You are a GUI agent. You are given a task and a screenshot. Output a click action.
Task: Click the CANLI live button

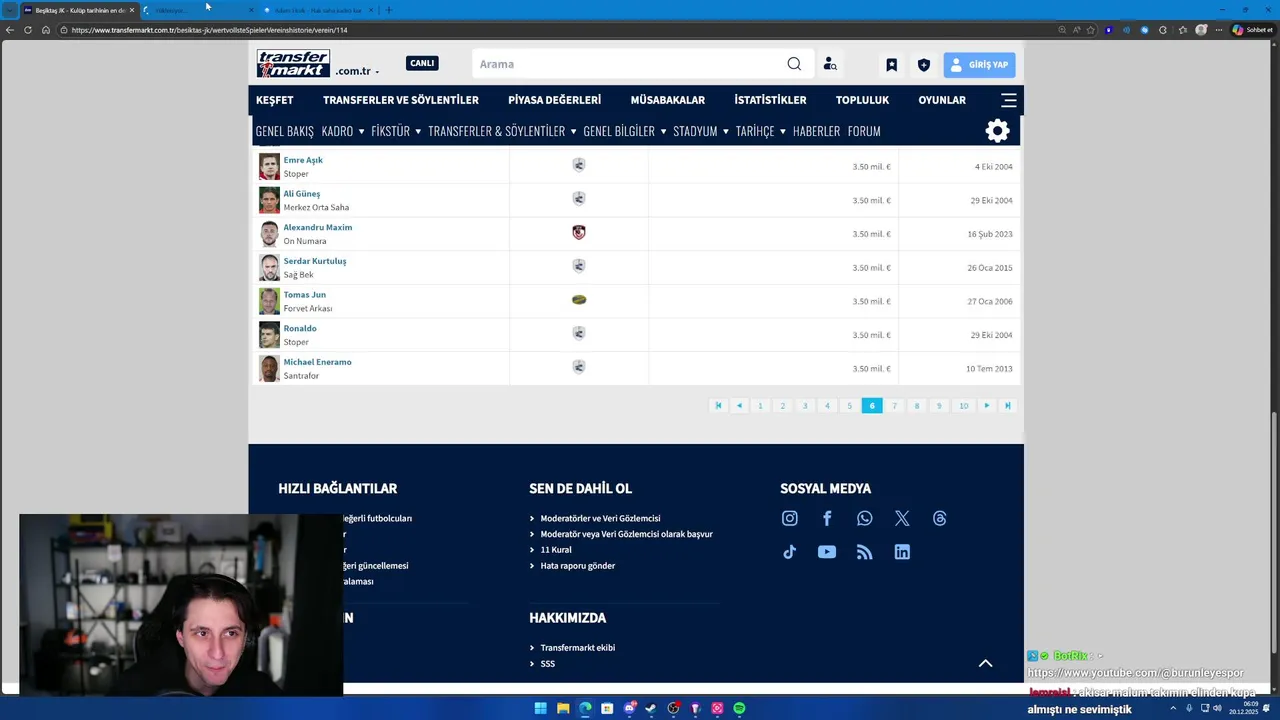coord(422,63)
